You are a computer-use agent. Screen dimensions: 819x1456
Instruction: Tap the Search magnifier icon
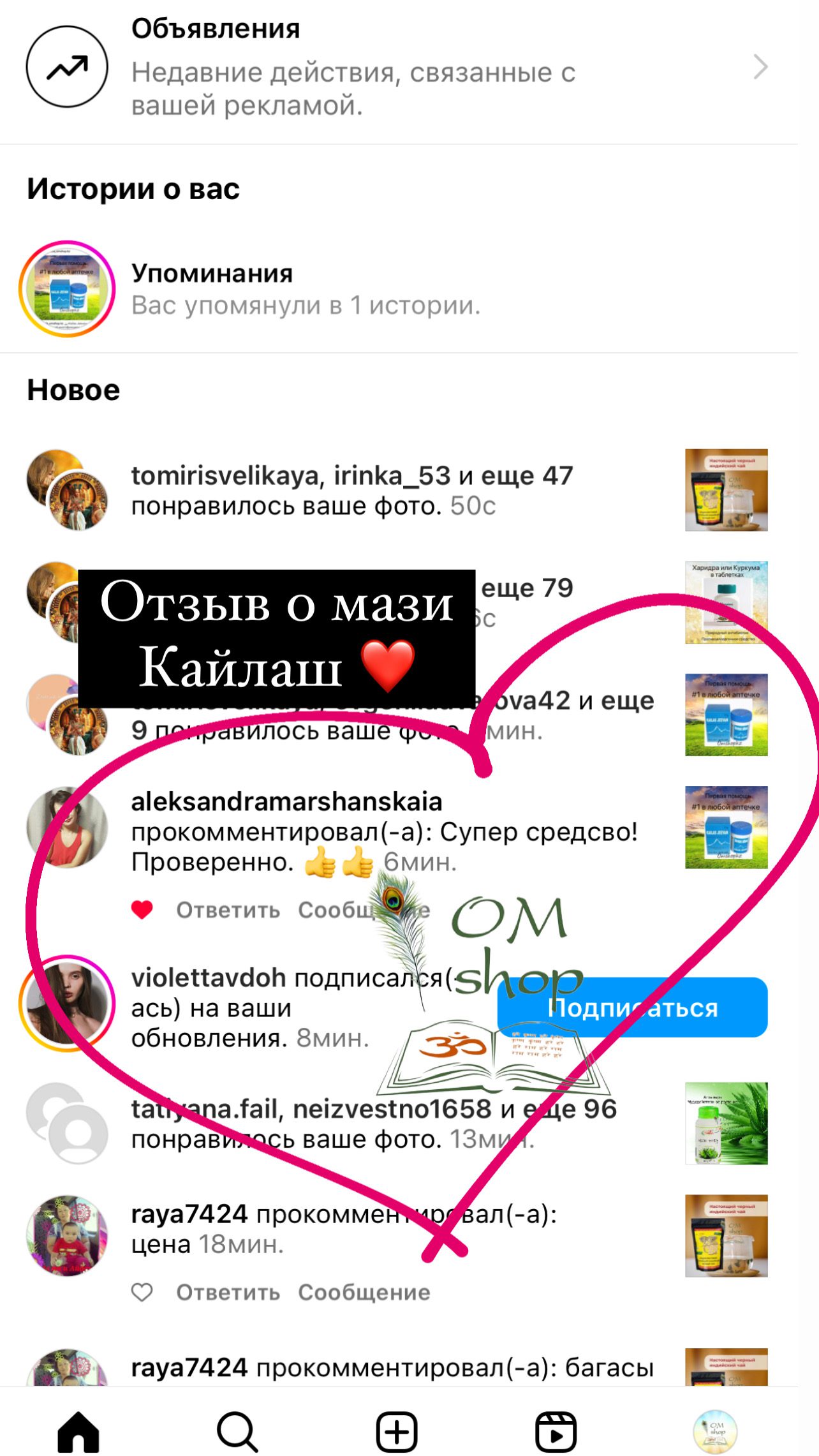pos(237,1432)
